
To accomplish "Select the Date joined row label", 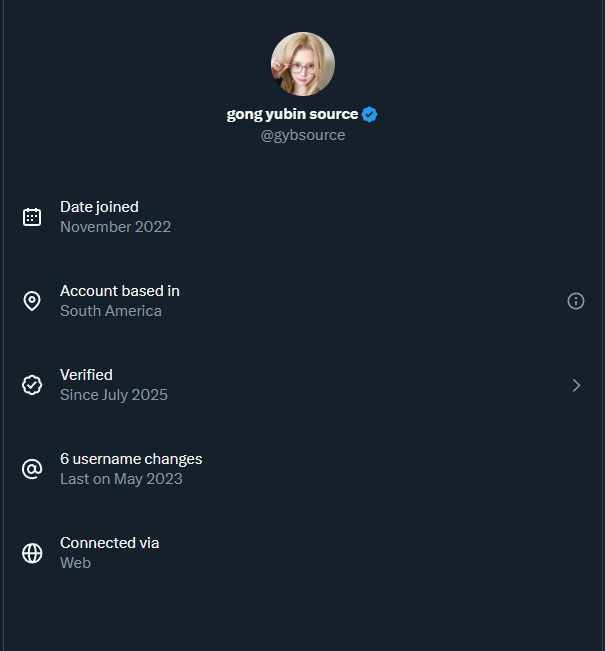I will [x=99, y=207].
